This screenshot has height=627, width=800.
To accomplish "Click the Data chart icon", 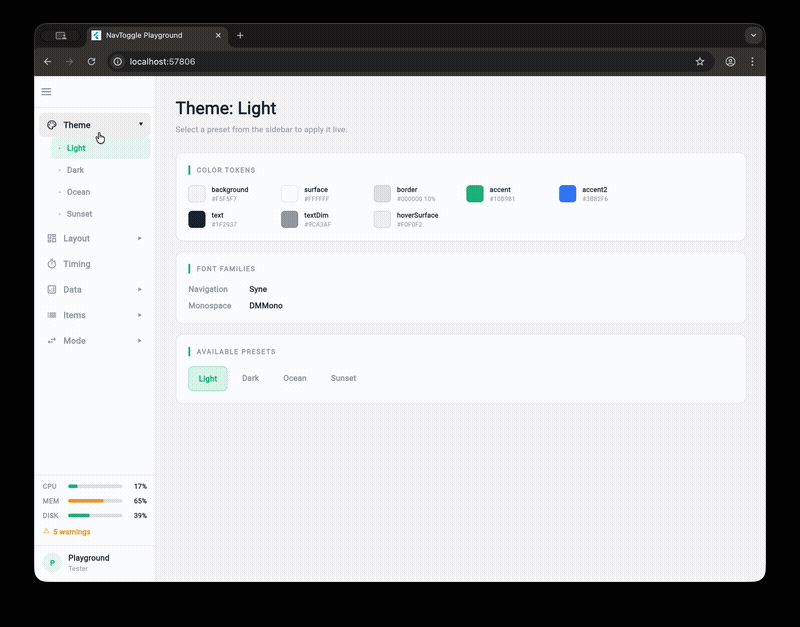I will coord(52,289).
